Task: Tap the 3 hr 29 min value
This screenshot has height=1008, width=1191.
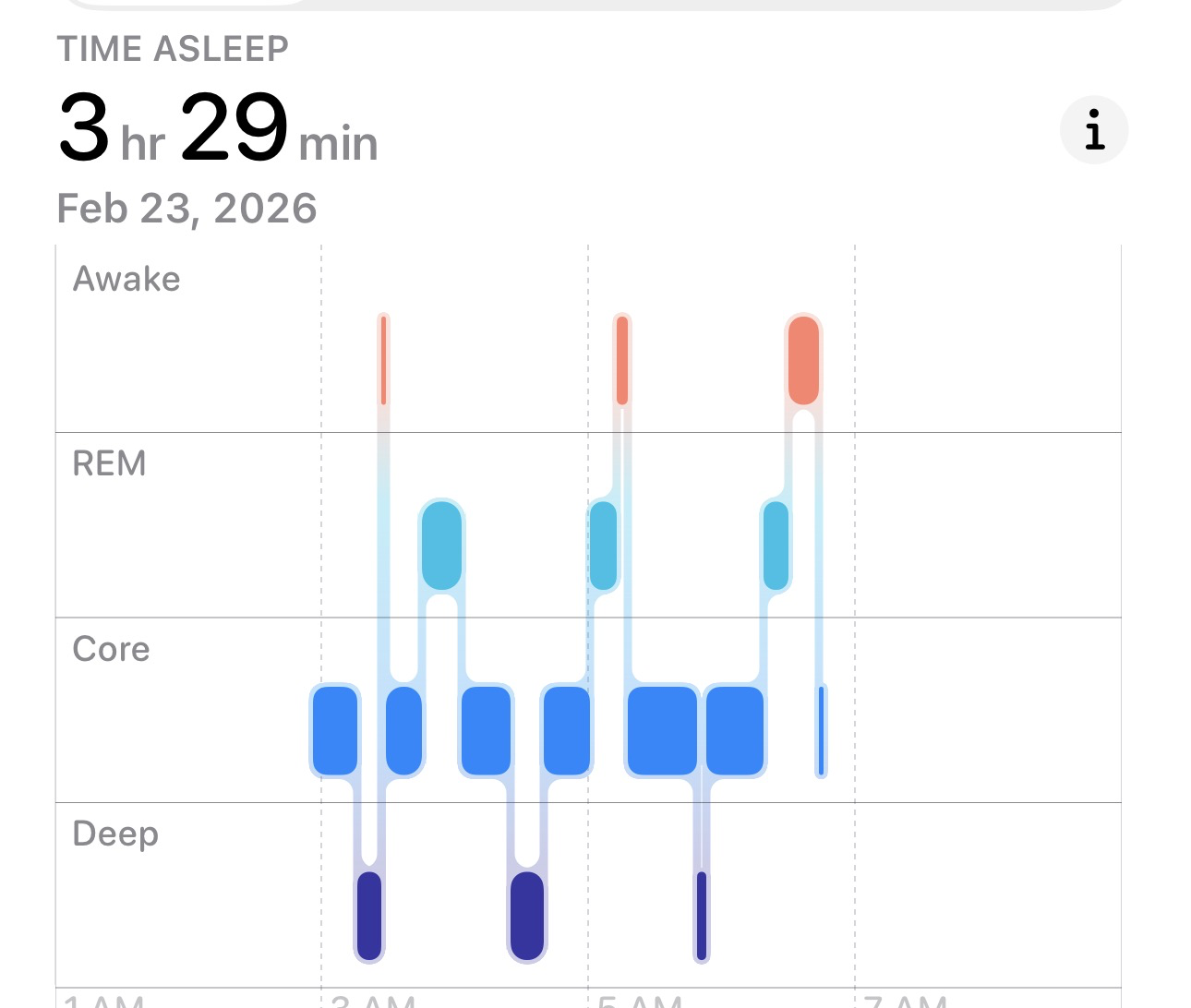Action: click(218, 129)
